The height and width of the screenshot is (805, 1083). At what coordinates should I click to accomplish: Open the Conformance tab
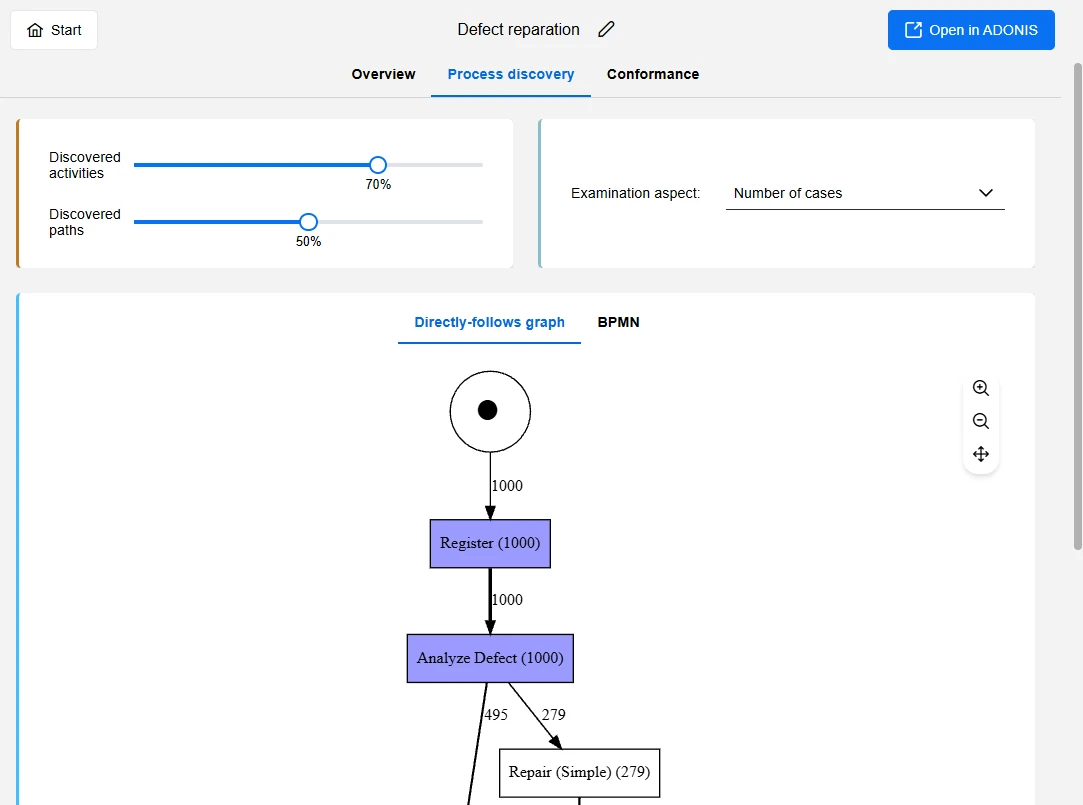(652, 74)
